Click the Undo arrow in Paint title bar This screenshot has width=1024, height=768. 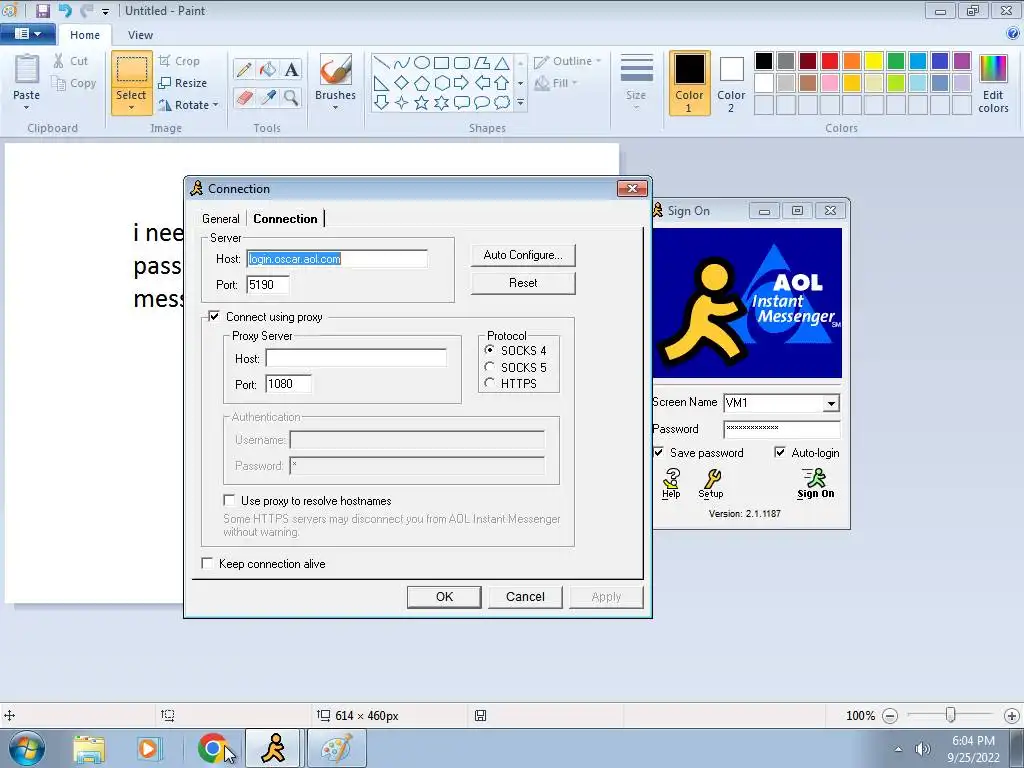(x=65, y=10)
